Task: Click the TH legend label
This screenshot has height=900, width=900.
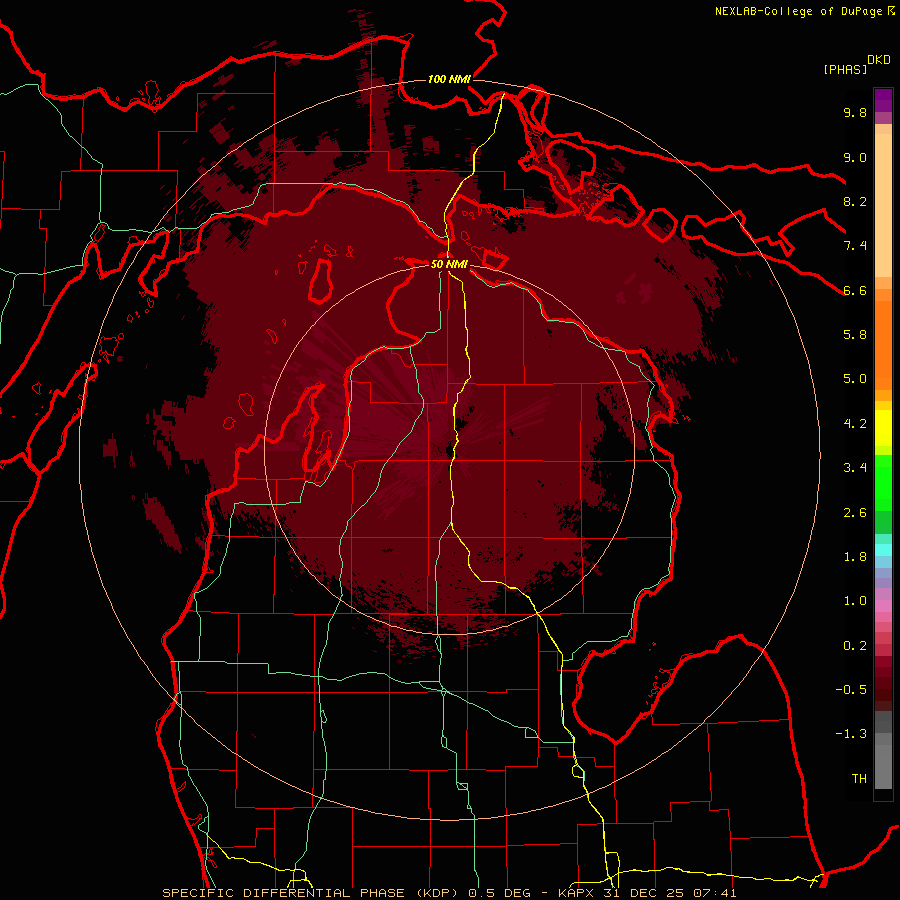Action: [x=859, y=778]
